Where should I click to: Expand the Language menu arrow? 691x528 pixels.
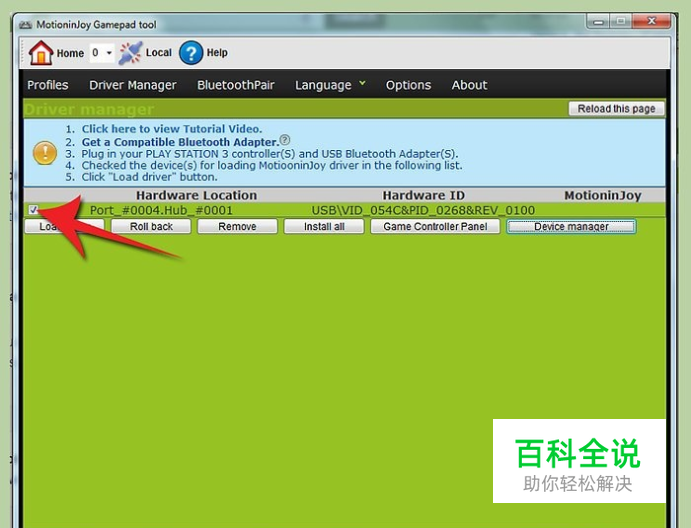click(362, 83)
